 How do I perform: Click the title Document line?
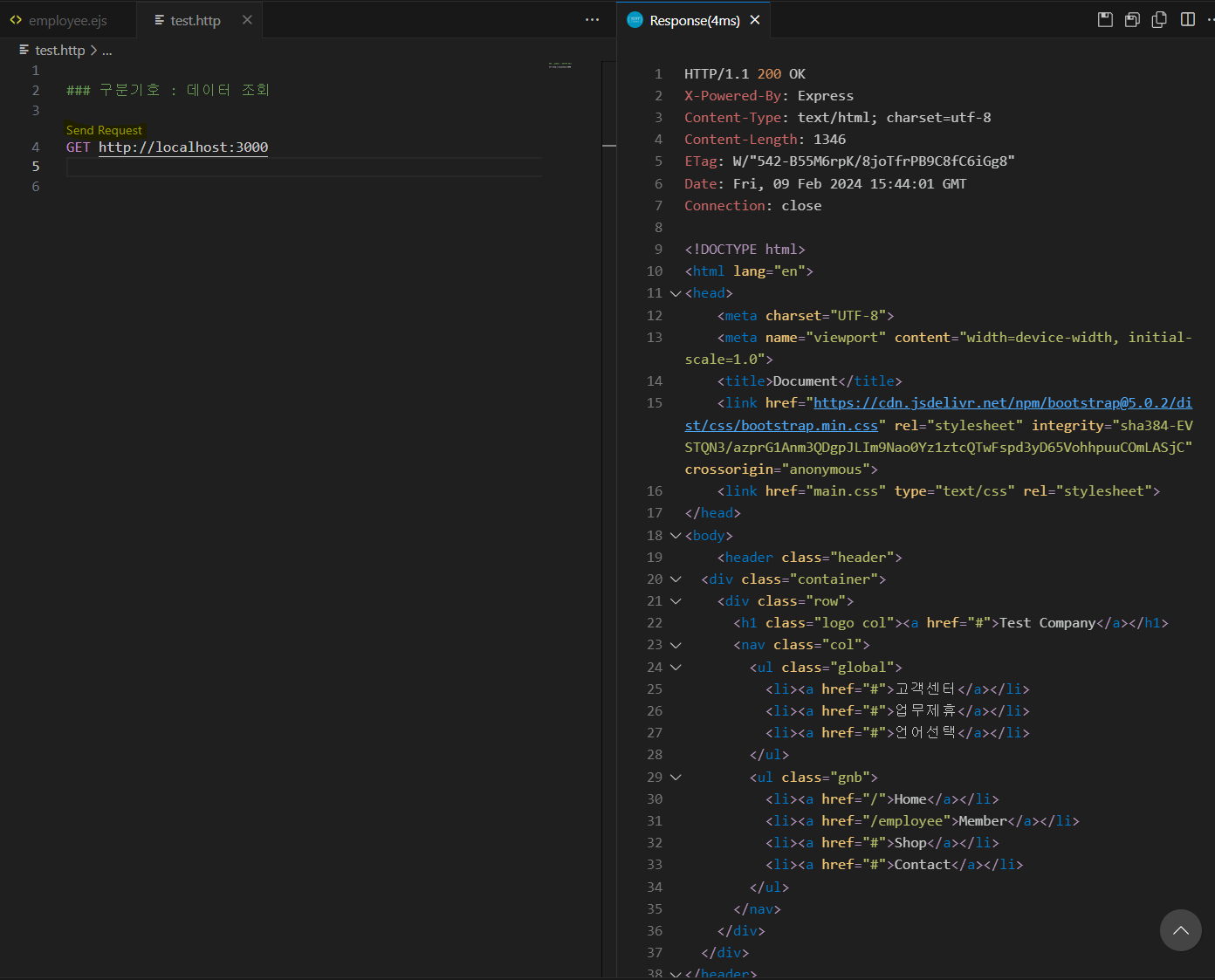[810, 381]
